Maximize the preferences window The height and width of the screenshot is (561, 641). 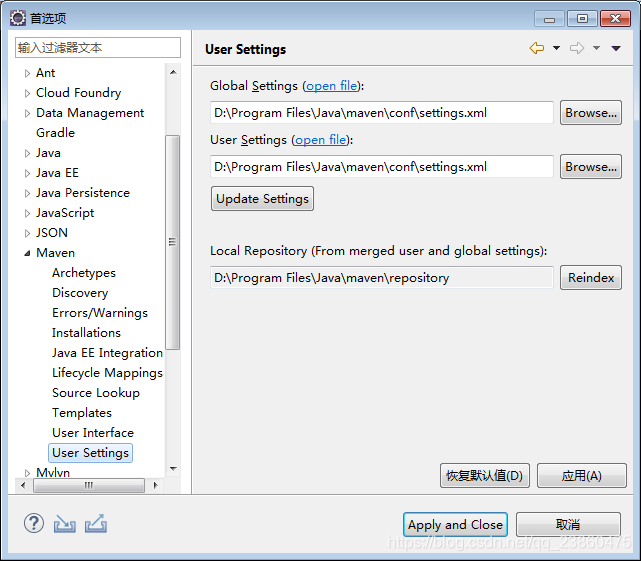pos(582,18)
